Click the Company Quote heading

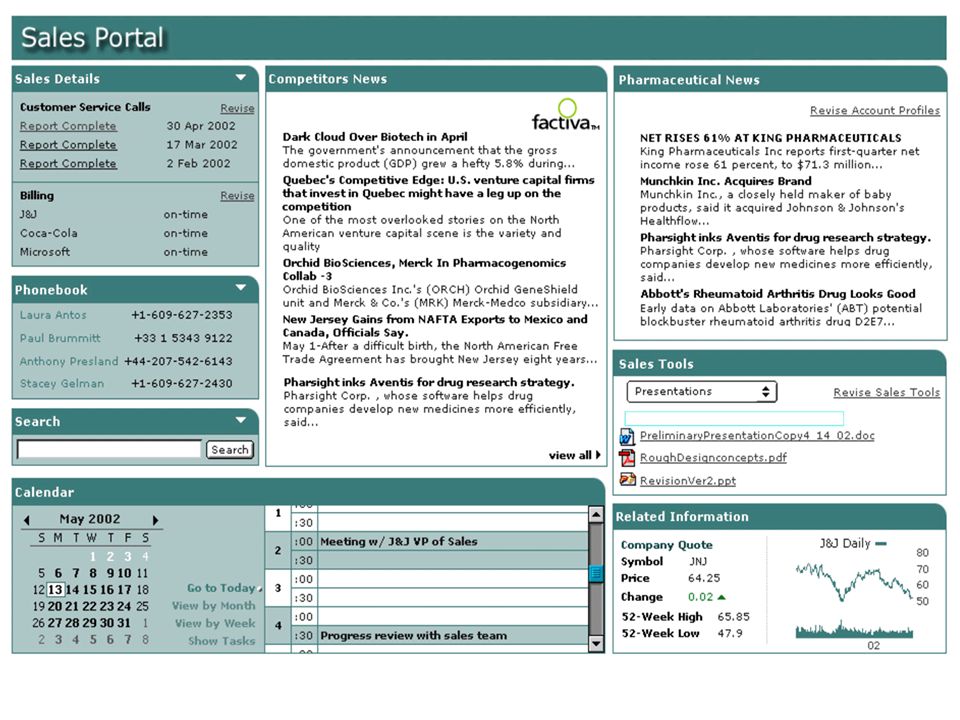pyautogui.click(x=666, y=545)
